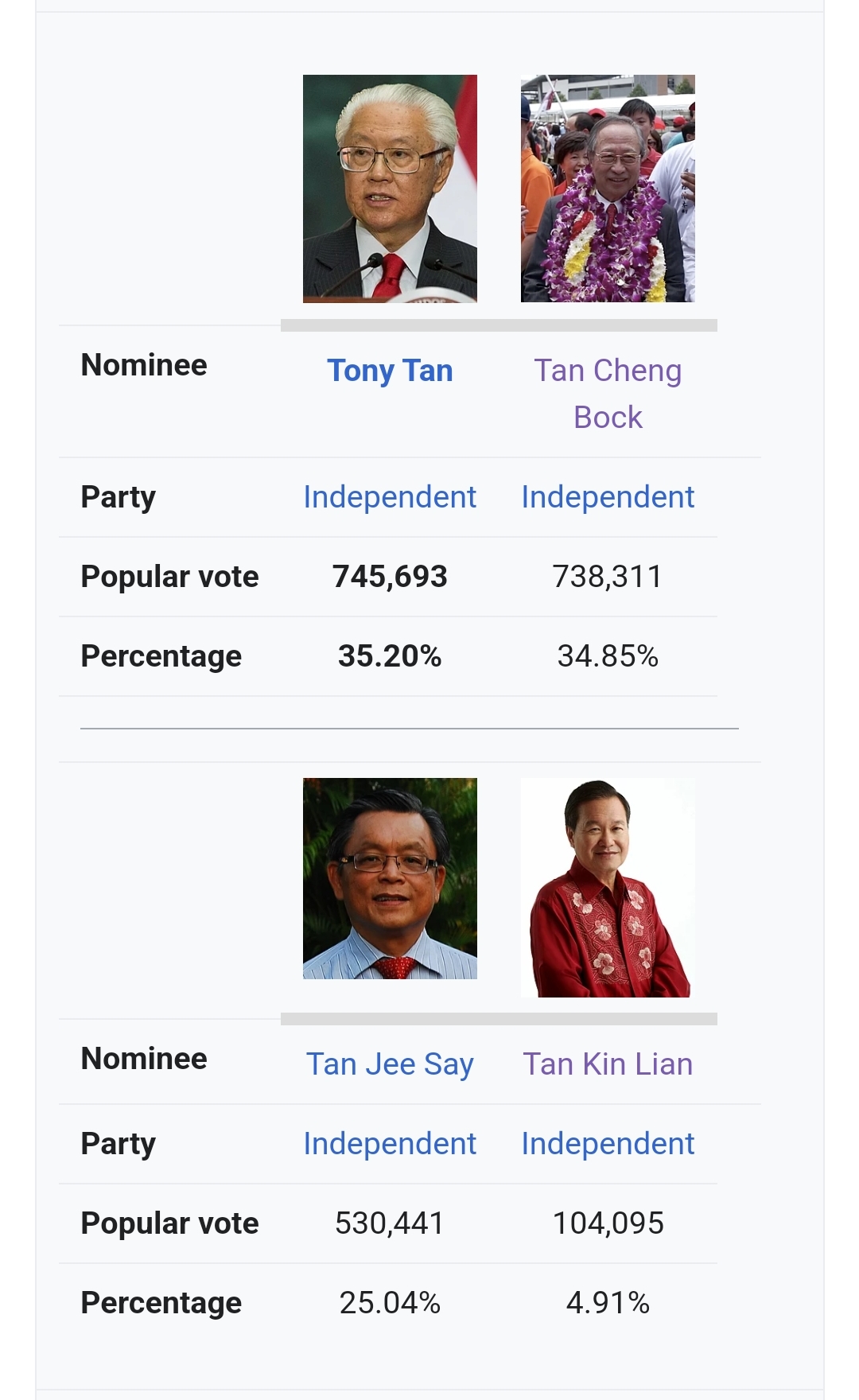Click the 745,693 popular vote figure

[390, 577]
